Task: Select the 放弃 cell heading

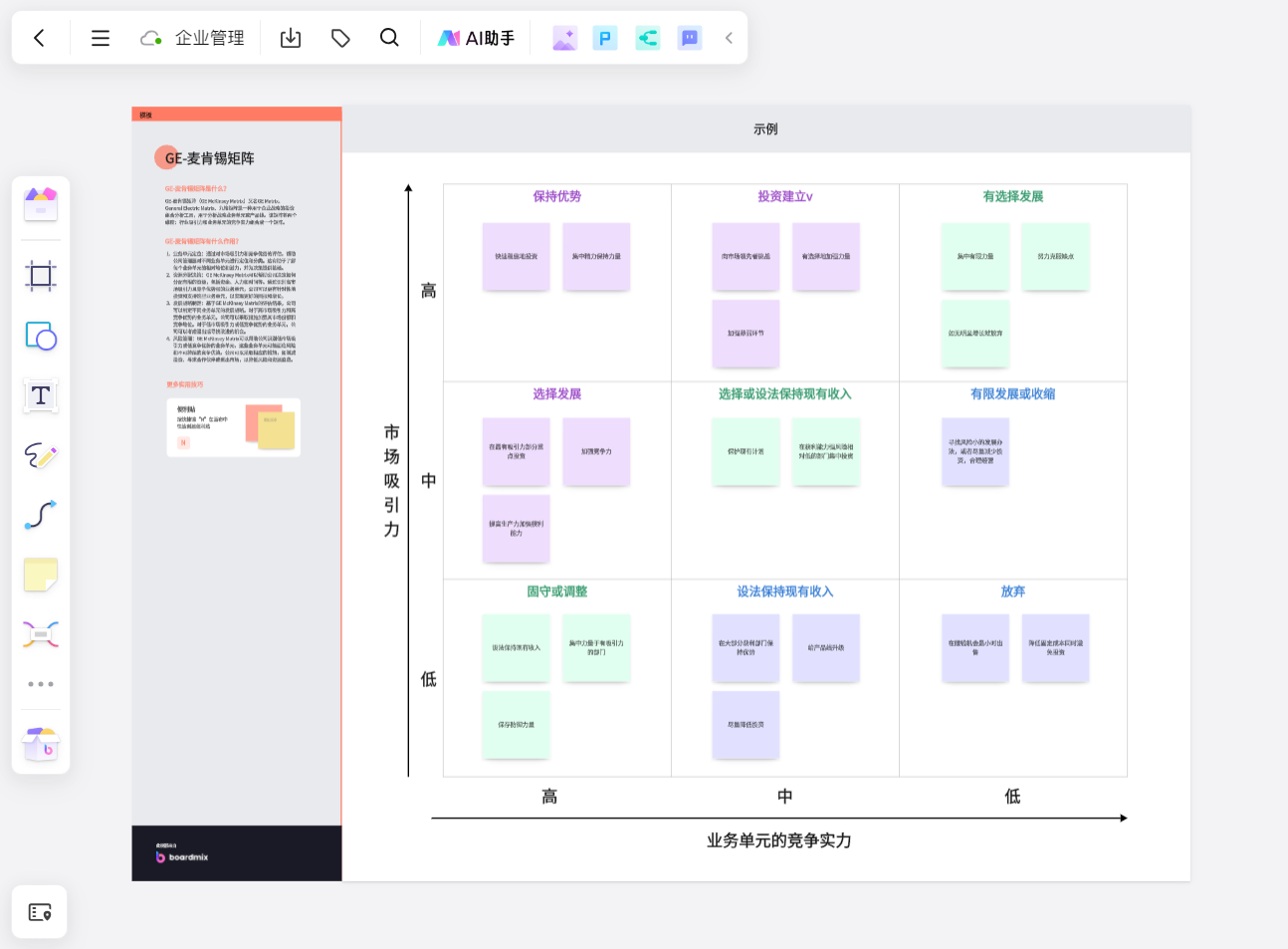Action: click(x=1013, y=592)
